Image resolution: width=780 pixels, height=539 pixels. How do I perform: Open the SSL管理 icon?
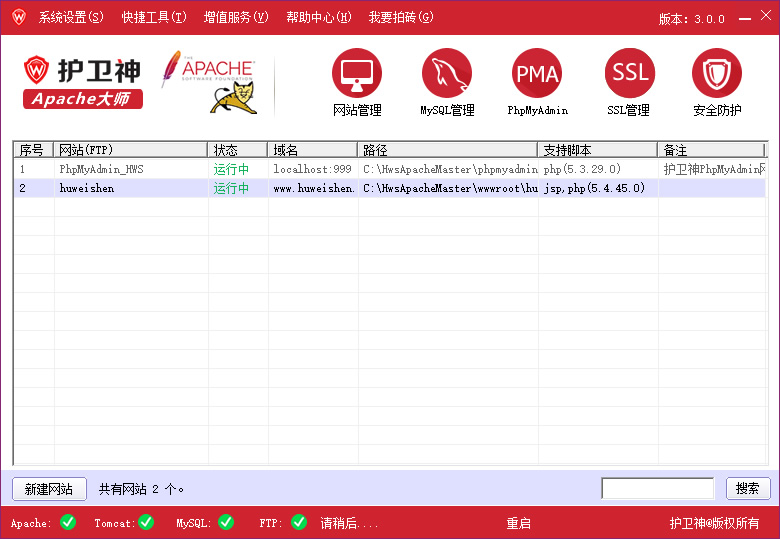[x=629, y=73]
